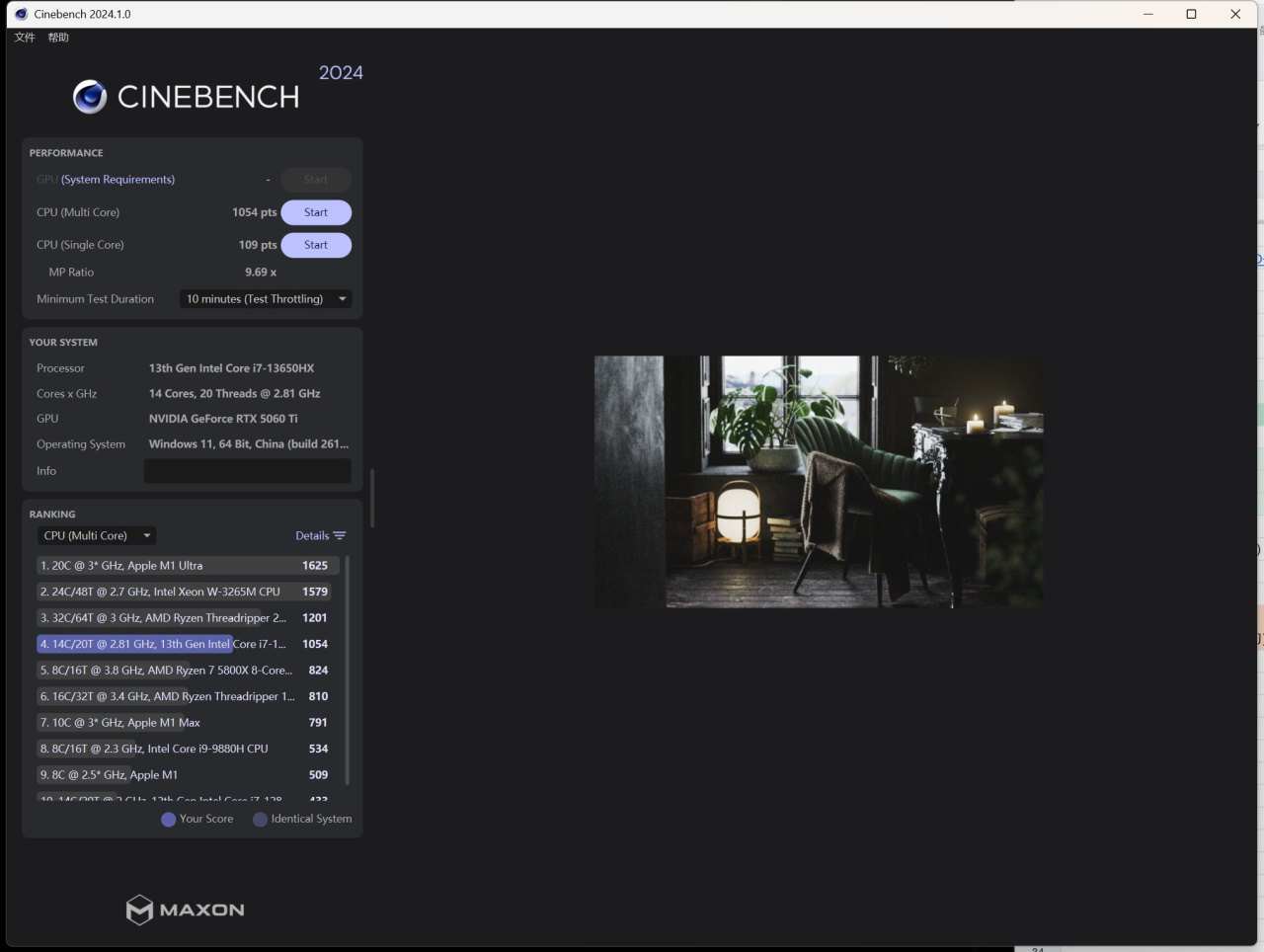1264x952 pixels.
Task: Select the Apple M1 Ultra ranking row
Action: pyautogui.click(x=188, y=566)
